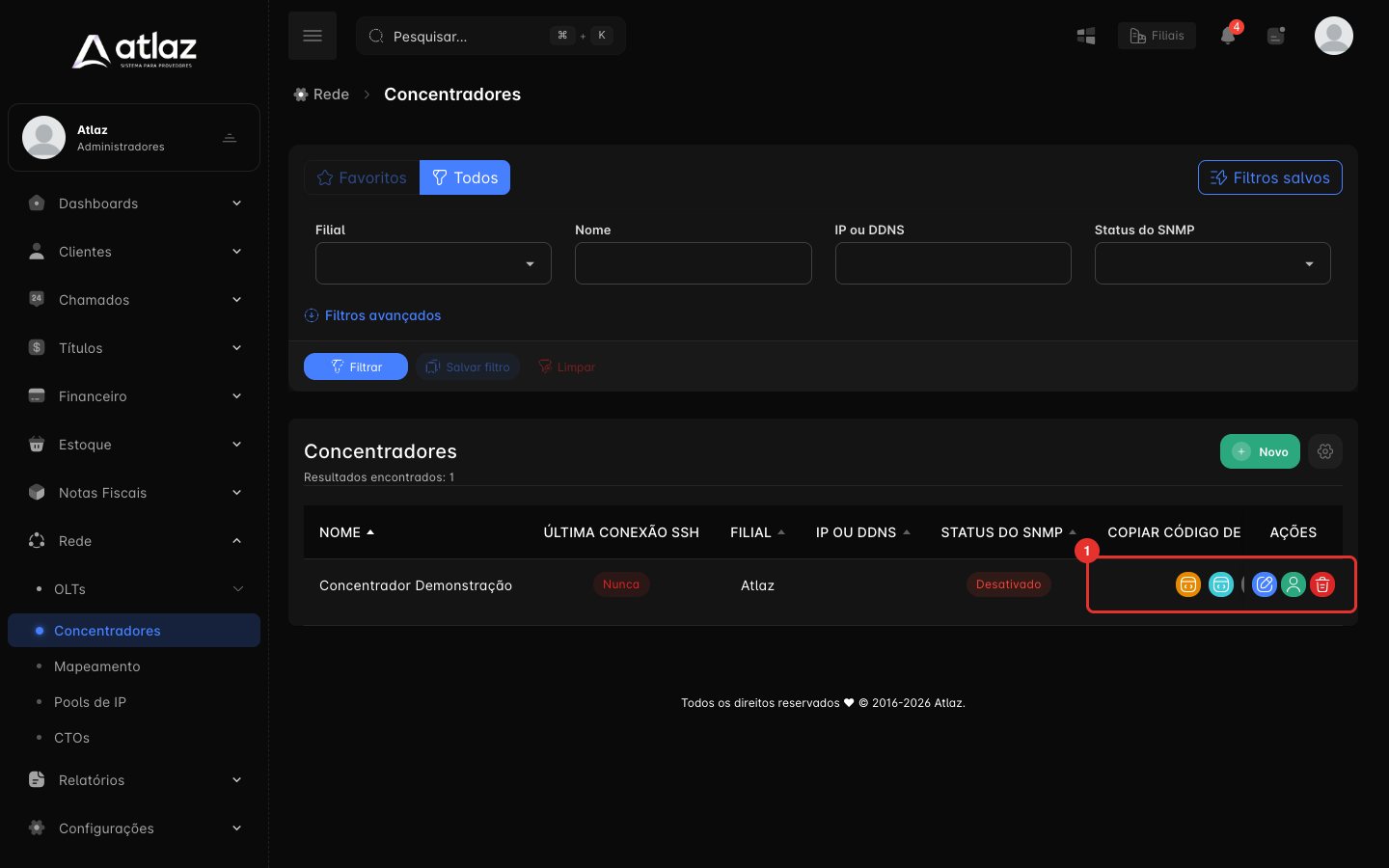Expand the OLTs submenu
Viewport: 1389px width, 868px height.
pyautogui.click(x=134, y=589)
